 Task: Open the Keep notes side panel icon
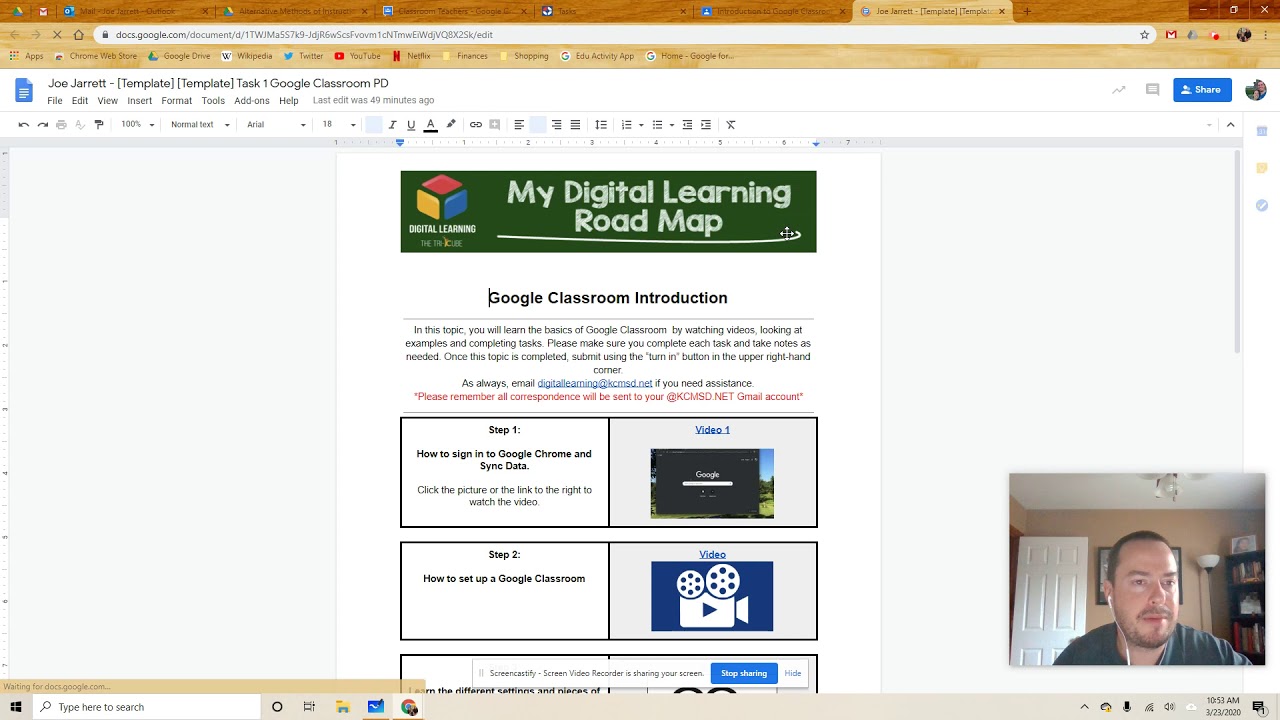pyautogui.click(x=1262, y=168)
